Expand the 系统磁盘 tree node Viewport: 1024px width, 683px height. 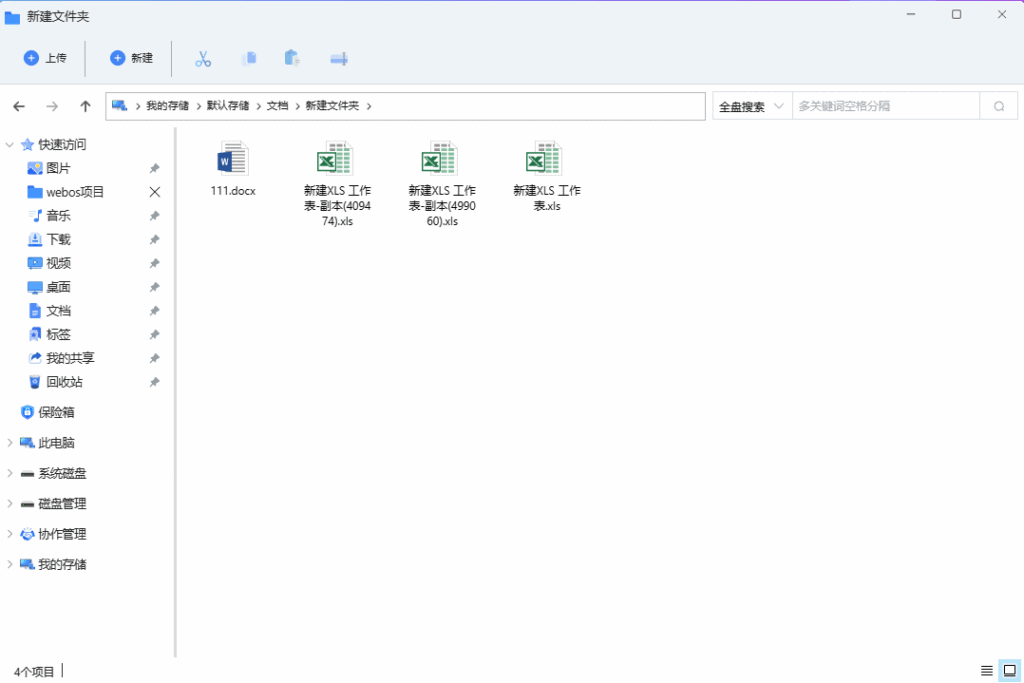click(x=10, y=473)
